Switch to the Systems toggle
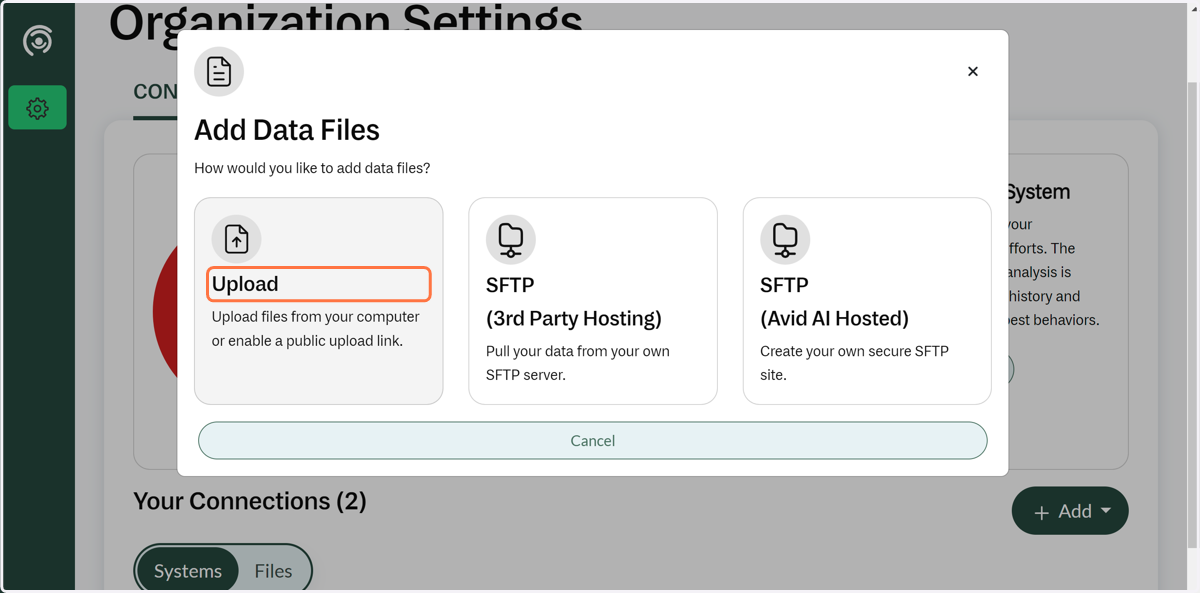Image resolution: width=1200 pixels, height=593 pixels. (x=188, y=571)
